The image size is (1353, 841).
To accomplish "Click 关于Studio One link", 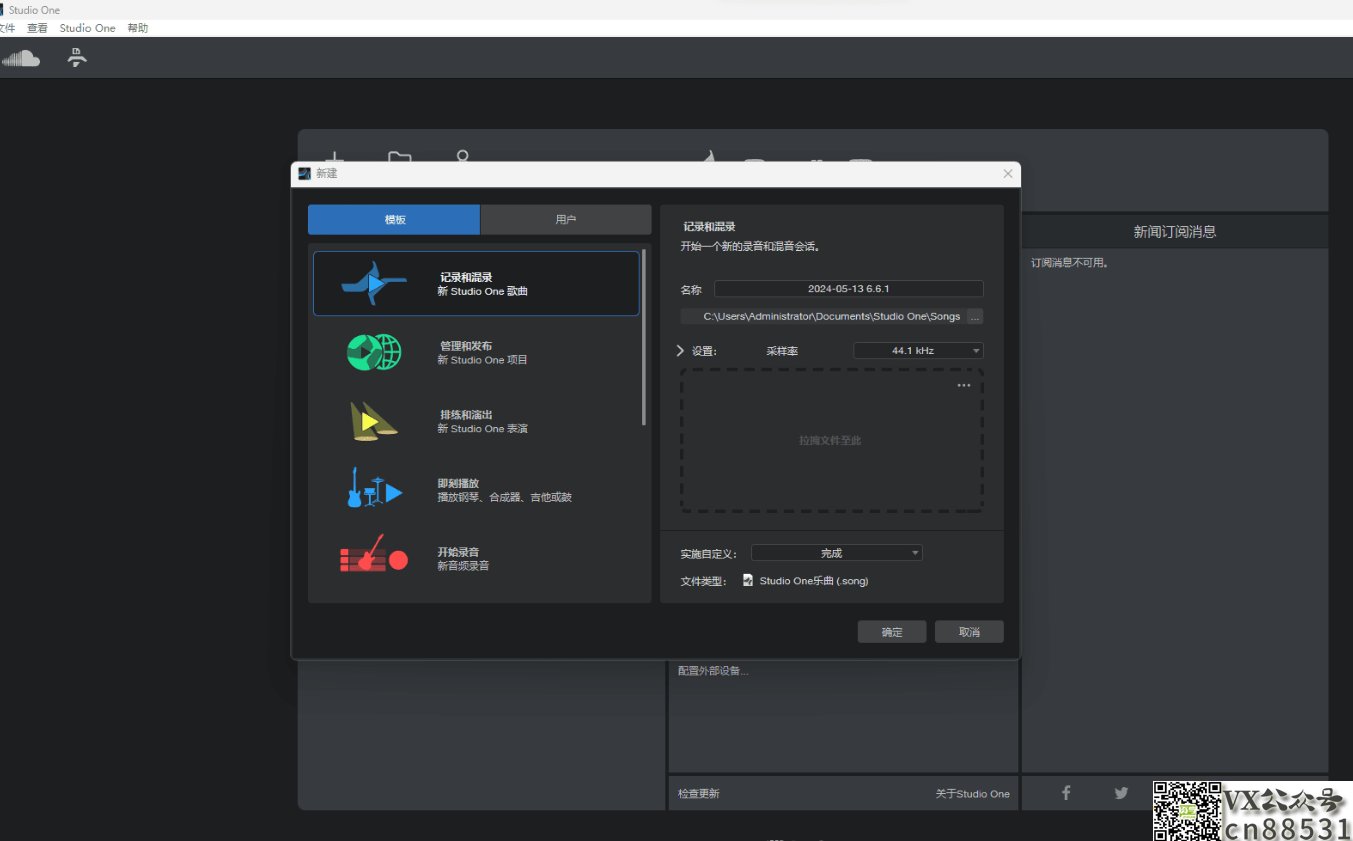I will [973, 794].
